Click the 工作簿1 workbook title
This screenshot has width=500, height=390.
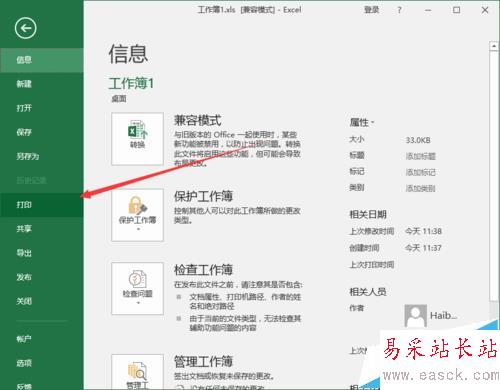pyautogui.click(x=131, y=83)
